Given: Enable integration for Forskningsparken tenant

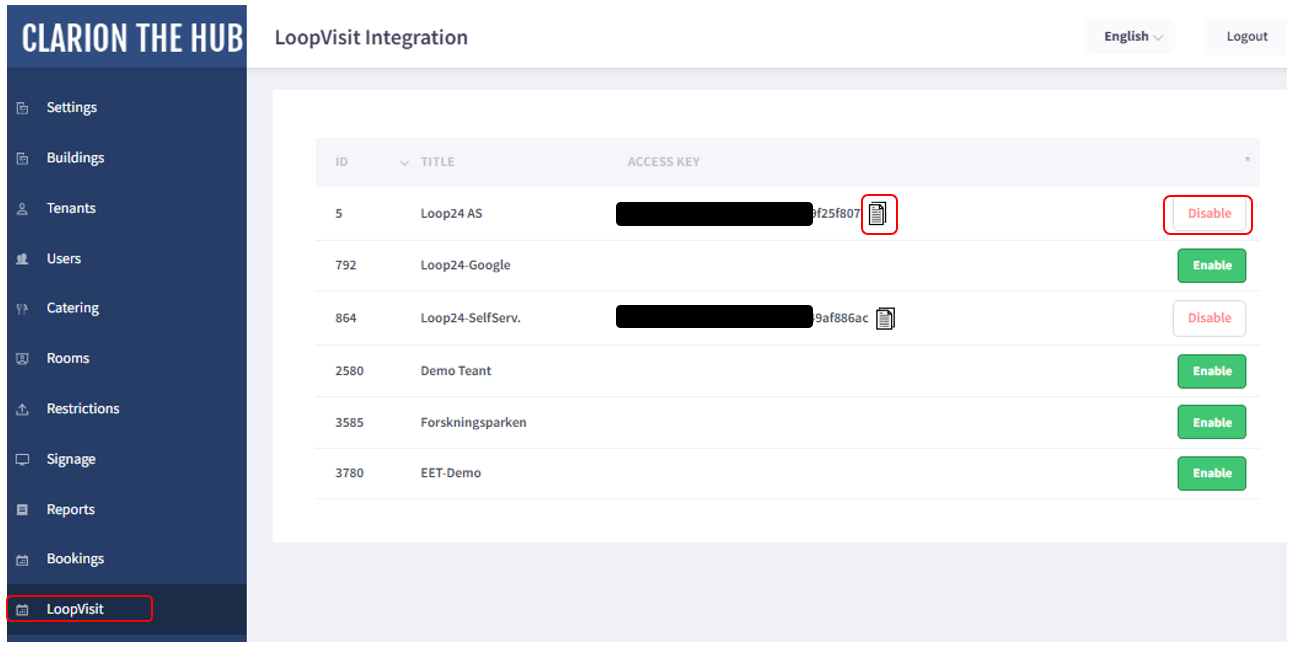Looking at the screenshot, I should (x=1211, y=422).
